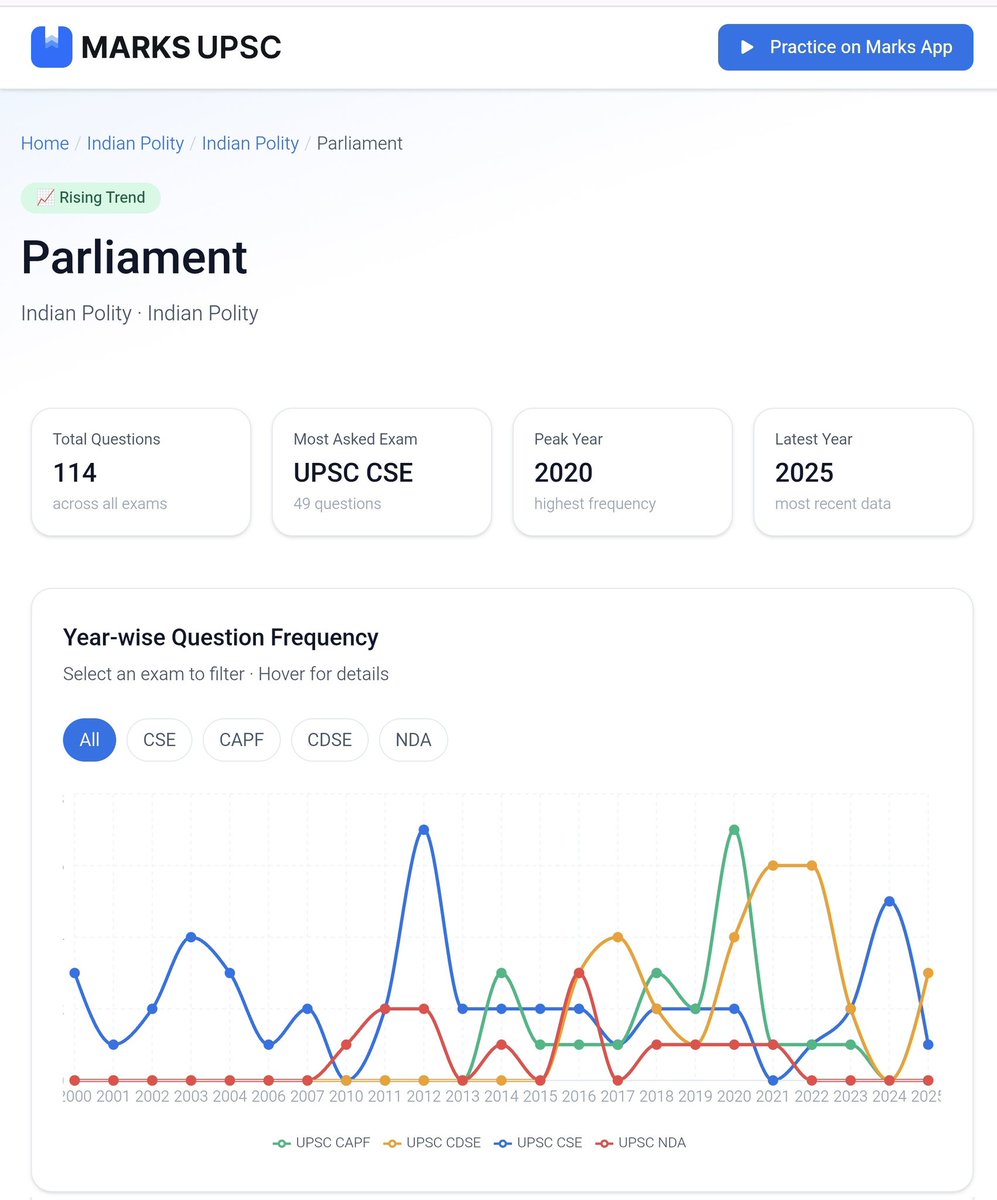This screenshot has height=1200, width=997.
Task: Toggle UPSC CDSE legend entry
Action: coord(433,1142)
